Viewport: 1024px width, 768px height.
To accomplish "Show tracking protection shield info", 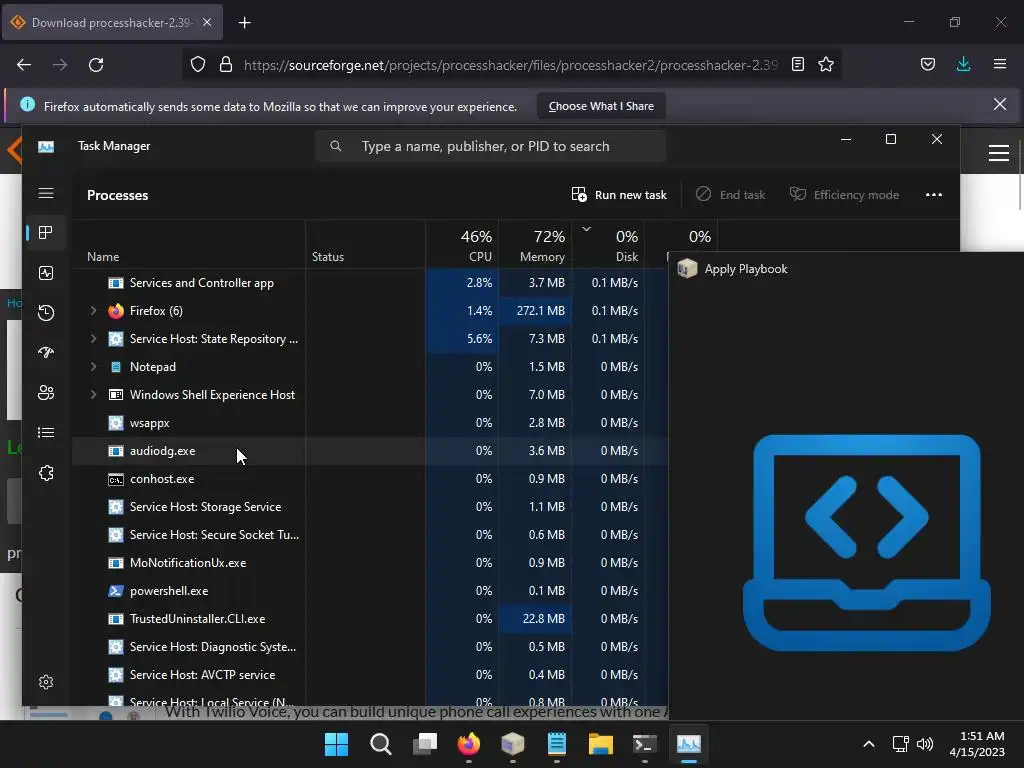I will point(198,65).
